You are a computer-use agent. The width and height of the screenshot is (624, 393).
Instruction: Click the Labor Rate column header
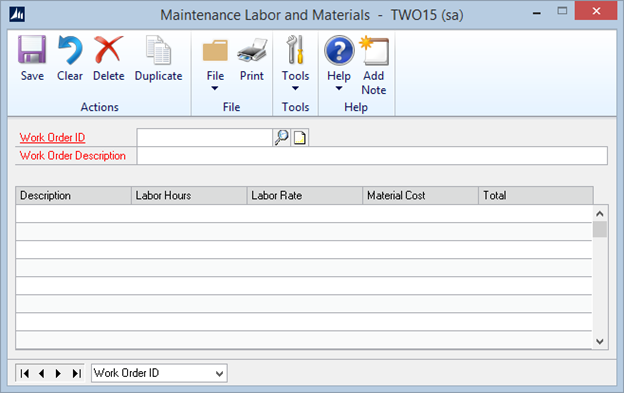click(305, 196)
